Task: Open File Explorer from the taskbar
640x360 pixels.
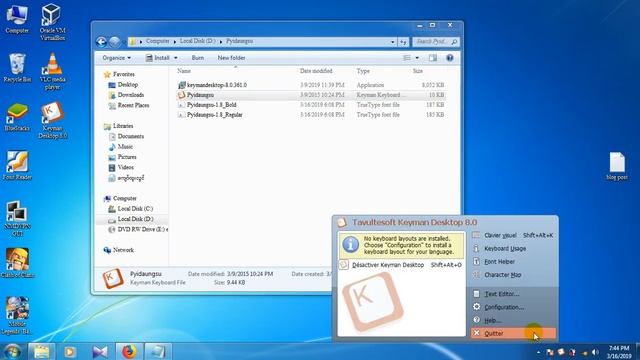Action: (x=42, y=351)
